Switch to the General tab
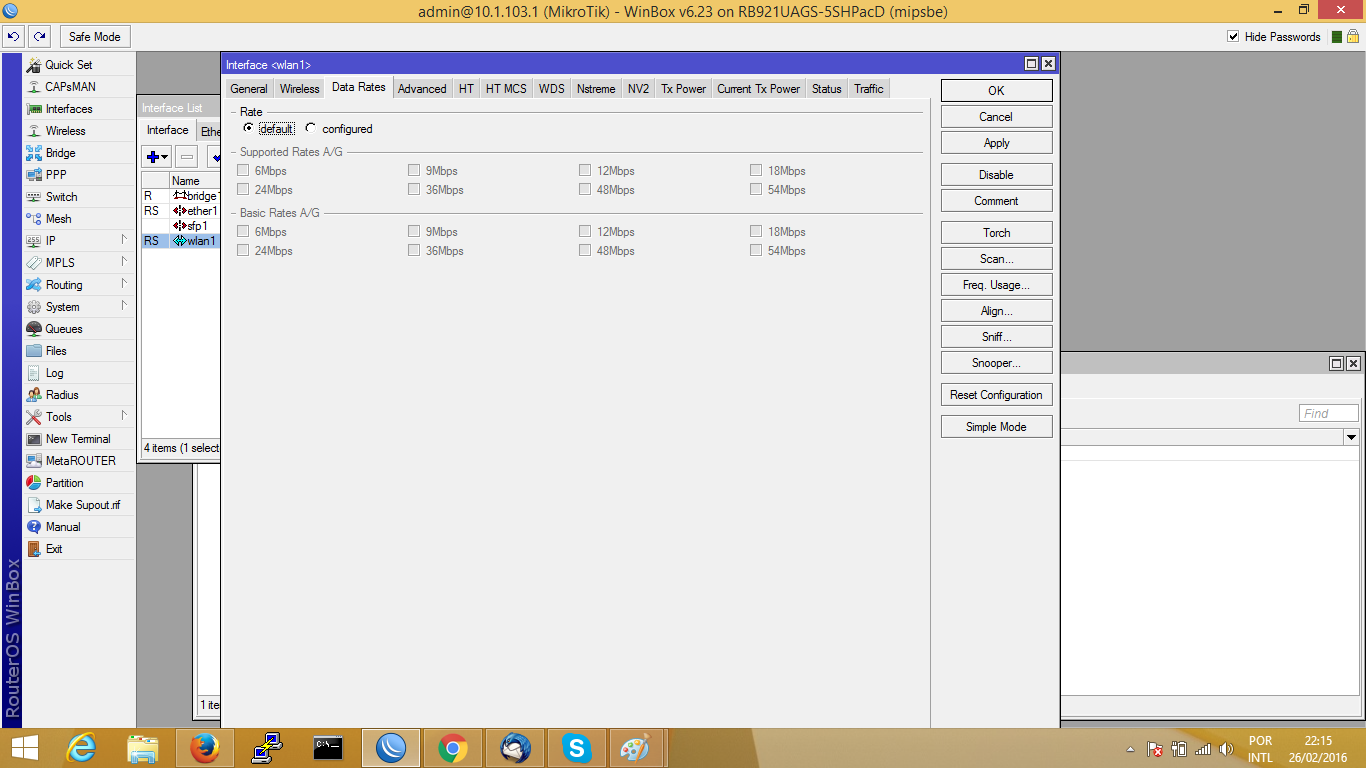 point(249,89)
